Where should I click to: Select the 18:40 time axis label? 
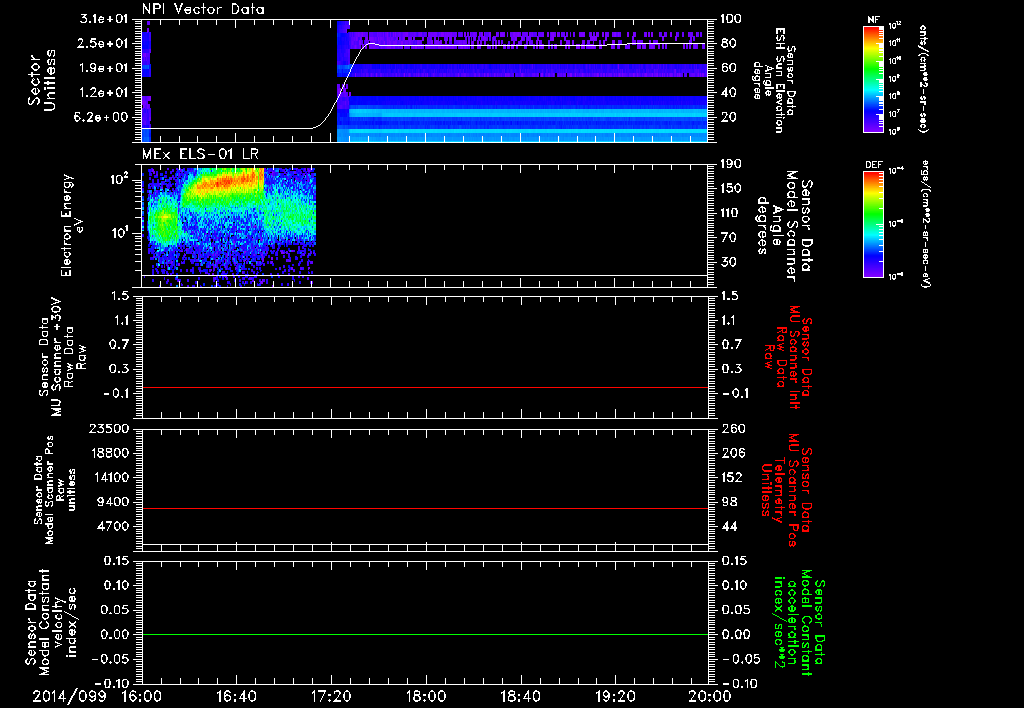(x=519, y=695)
